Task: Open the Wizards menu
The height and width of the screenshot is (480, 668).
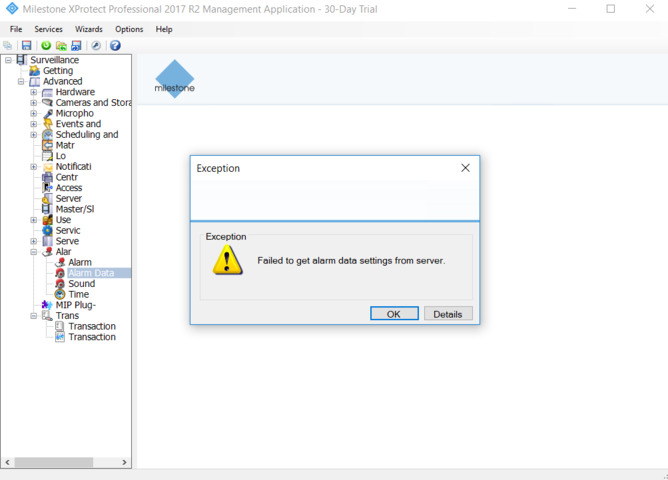Action: coord(89,29)
